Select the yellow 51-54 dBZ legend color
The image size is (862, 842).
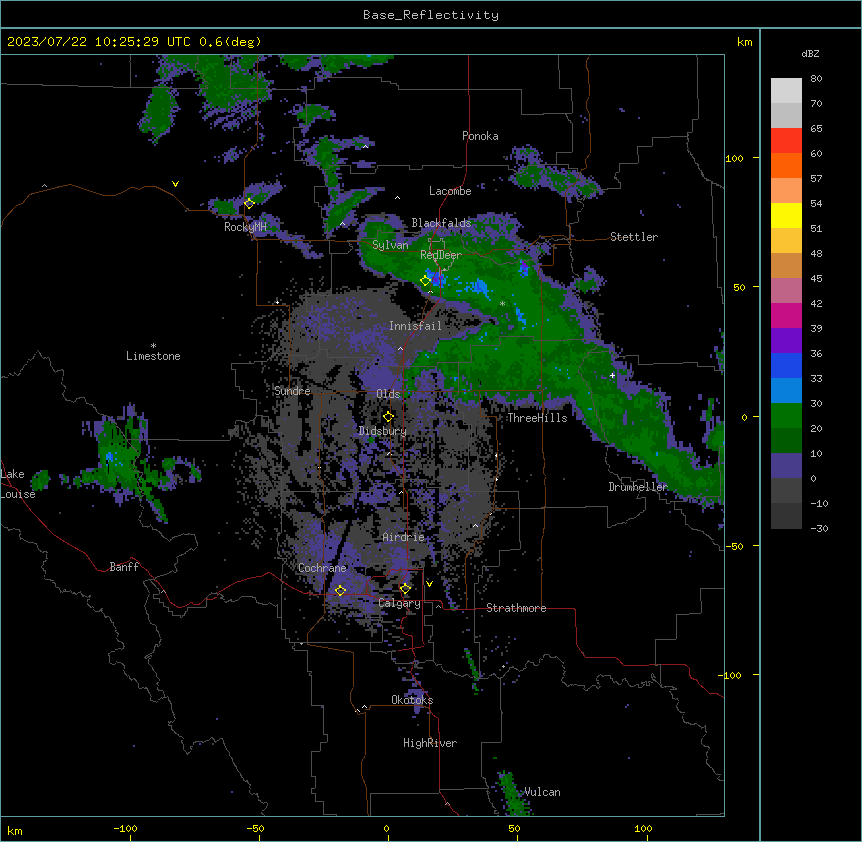point(786,215)
